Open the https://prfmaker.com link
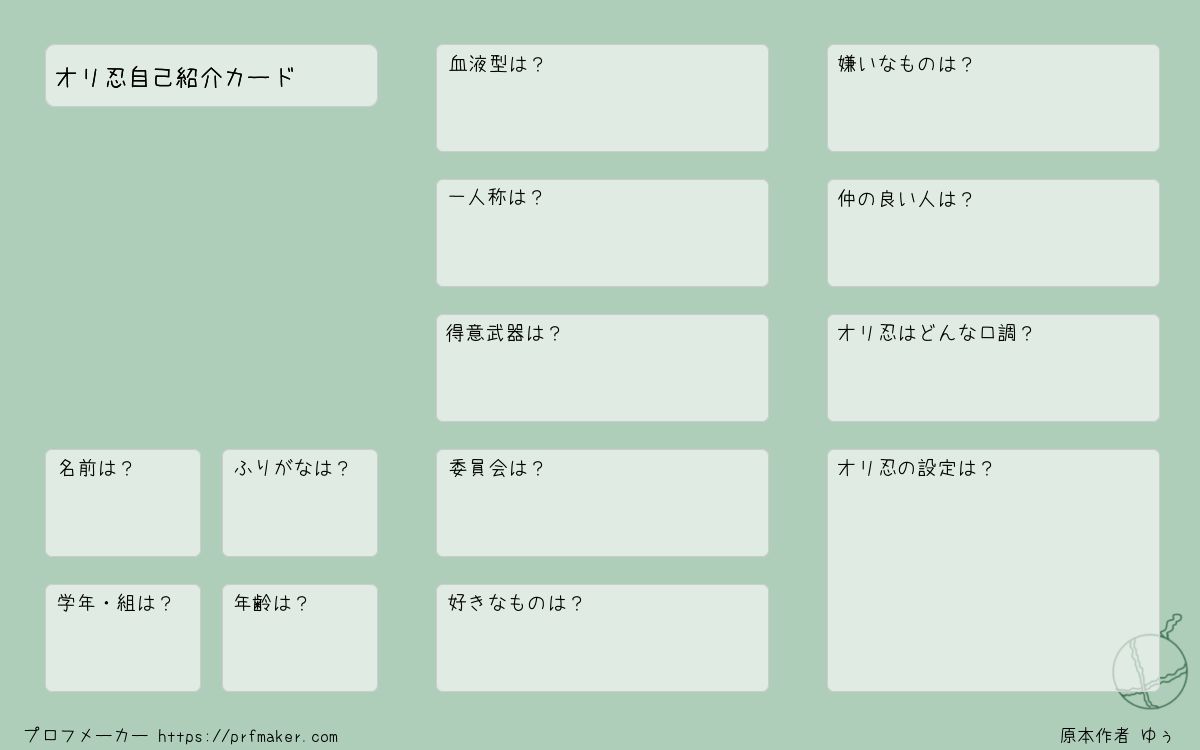This screenshot has height=750, width=1200. [248, 737]
